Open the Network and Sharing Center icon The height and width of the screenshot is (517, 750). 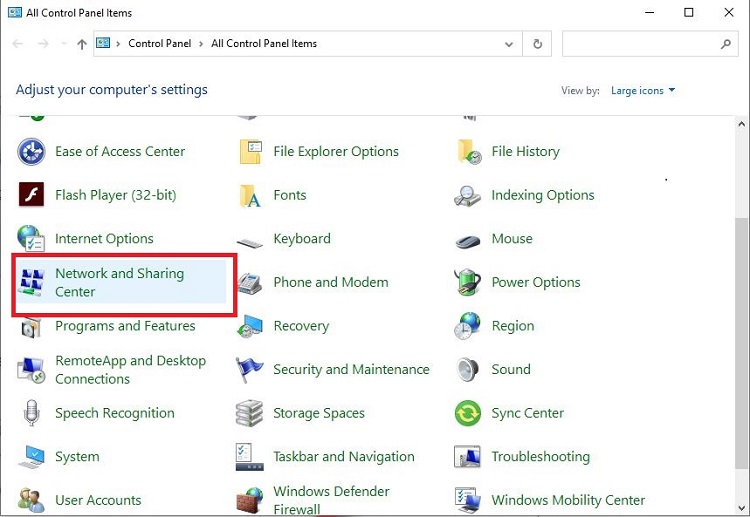31,282
